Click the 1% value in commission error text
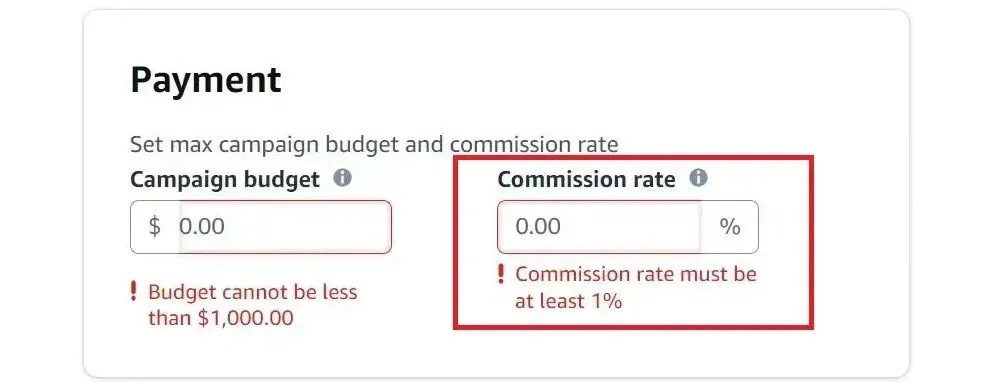The image size is (998, 382). (x=607, y=301)
